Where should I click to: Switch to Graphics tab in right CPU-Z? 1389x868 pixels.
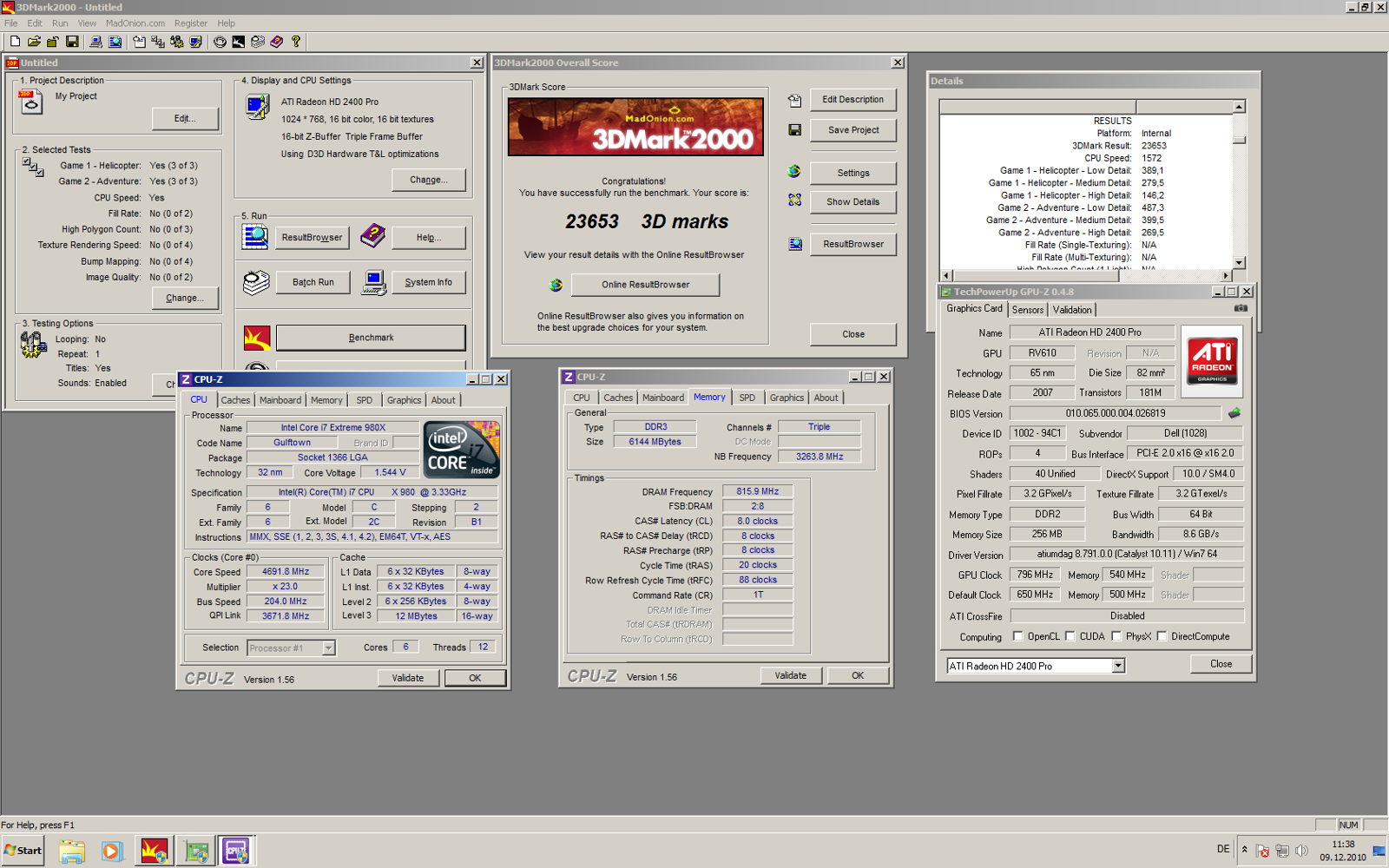click(787, 398)
